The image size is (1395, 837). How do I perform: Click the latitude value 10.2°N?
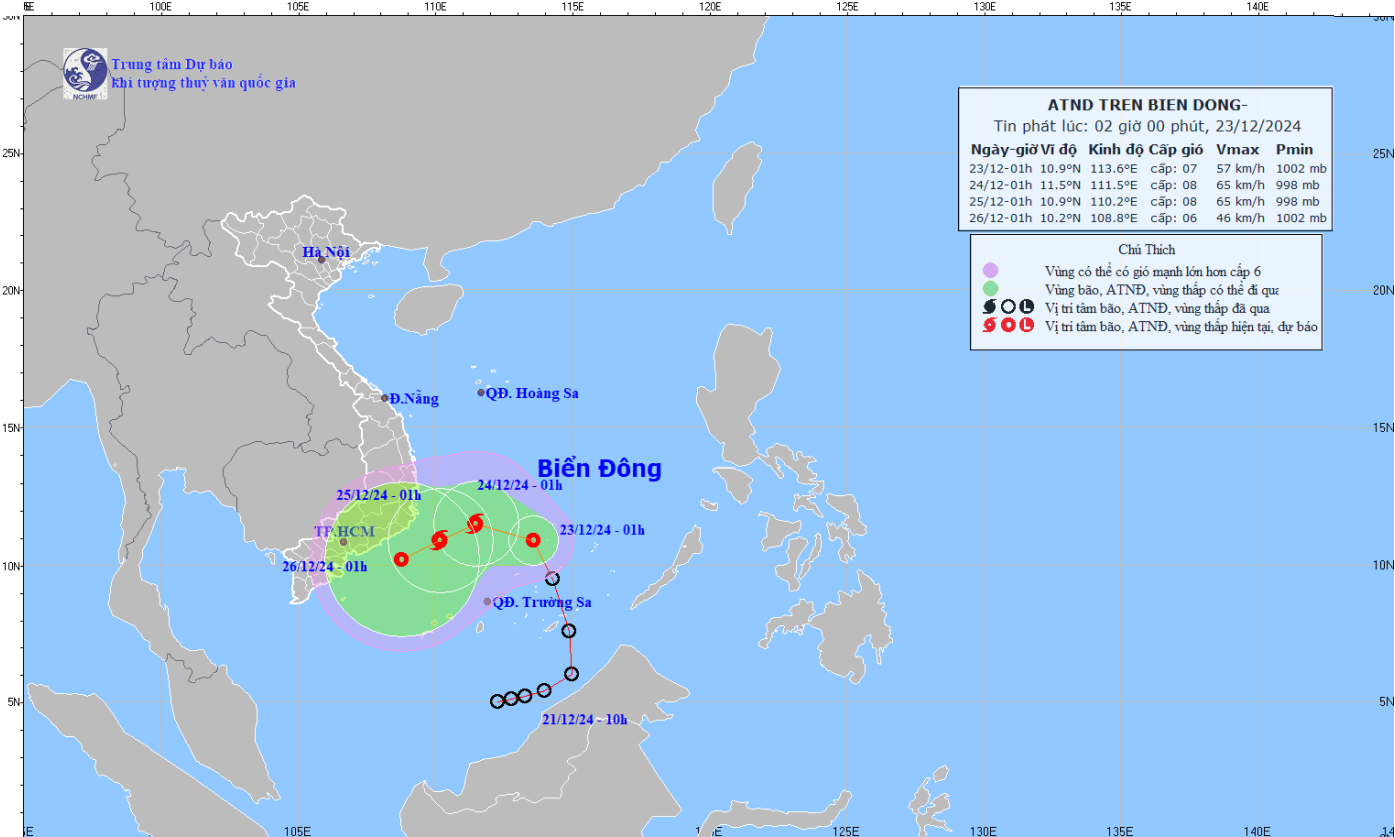pos(1061,218)
